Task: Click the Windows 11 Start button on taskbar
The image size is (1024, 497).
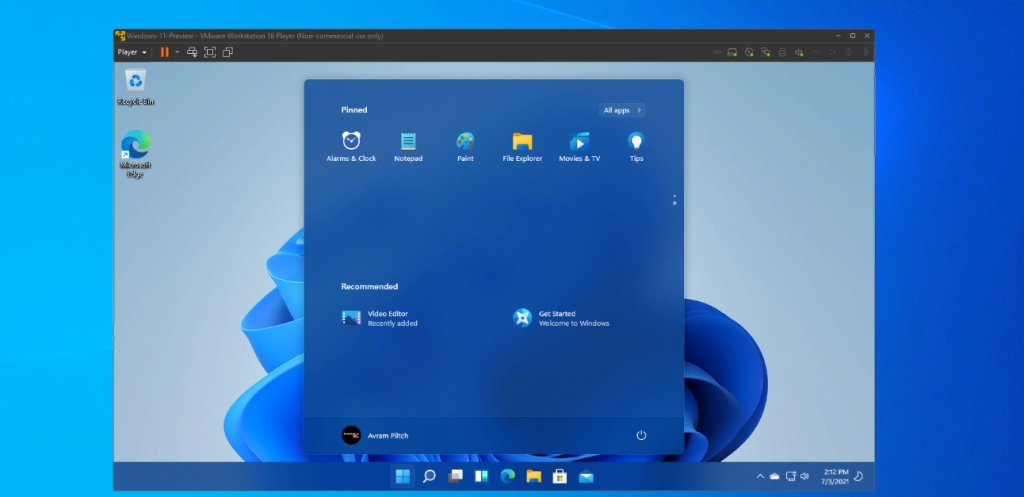Action: coord(403,476)
